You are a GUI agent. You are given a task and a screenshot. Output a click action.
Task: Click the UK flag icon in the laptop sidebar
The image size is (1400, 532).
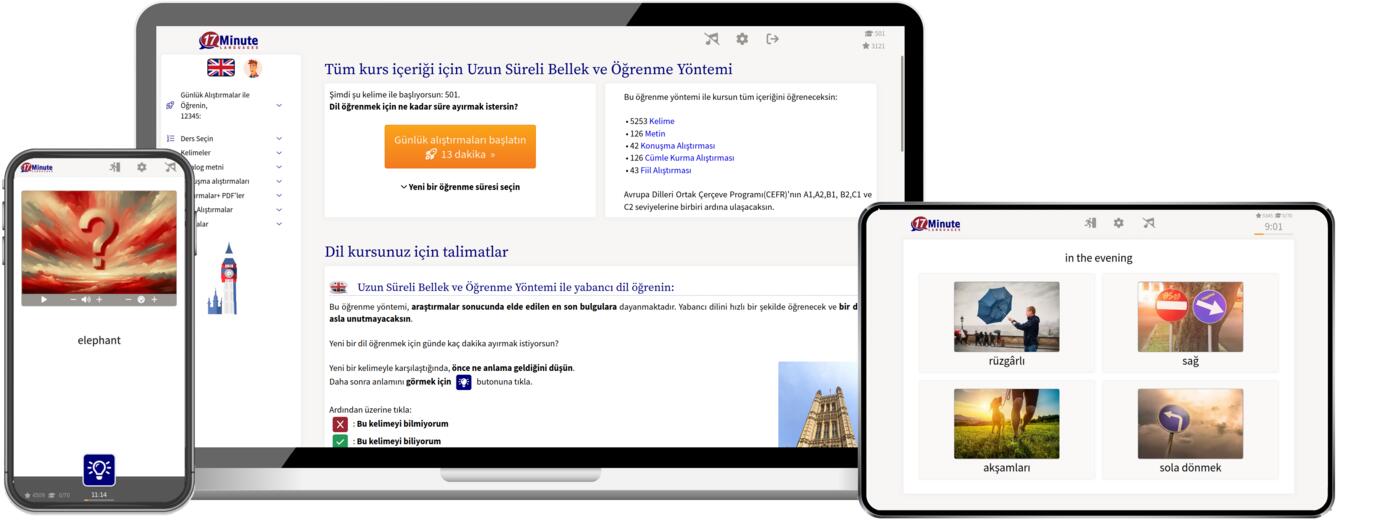point(221,68)
